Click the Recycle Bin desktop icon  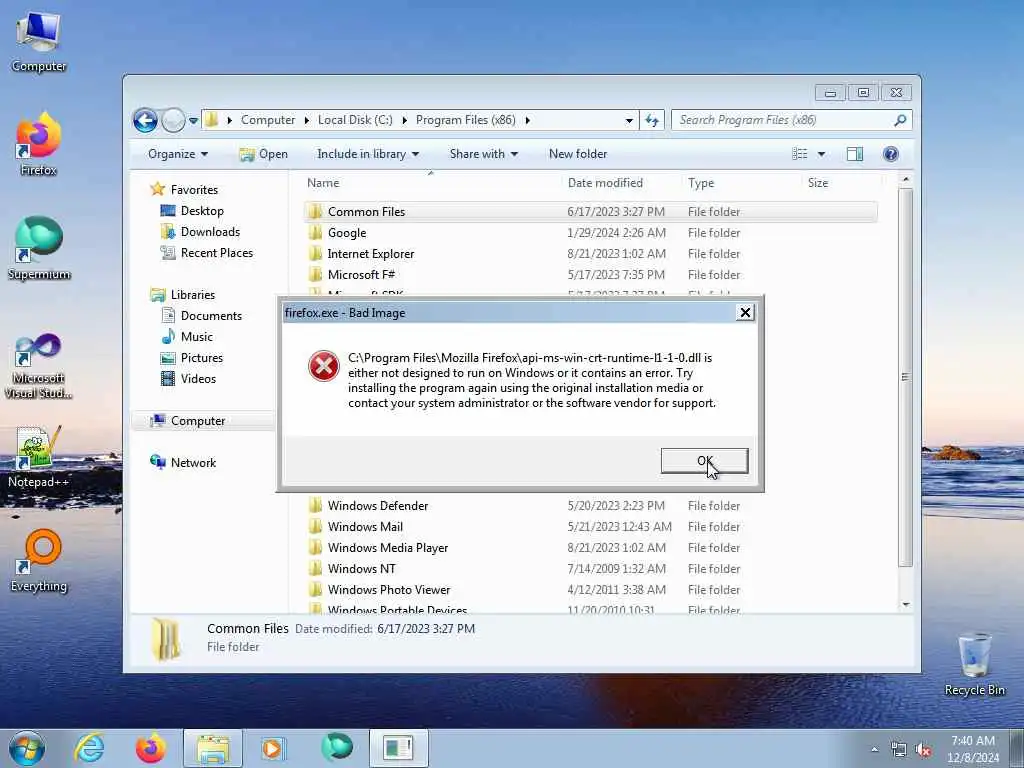point(974,664)
